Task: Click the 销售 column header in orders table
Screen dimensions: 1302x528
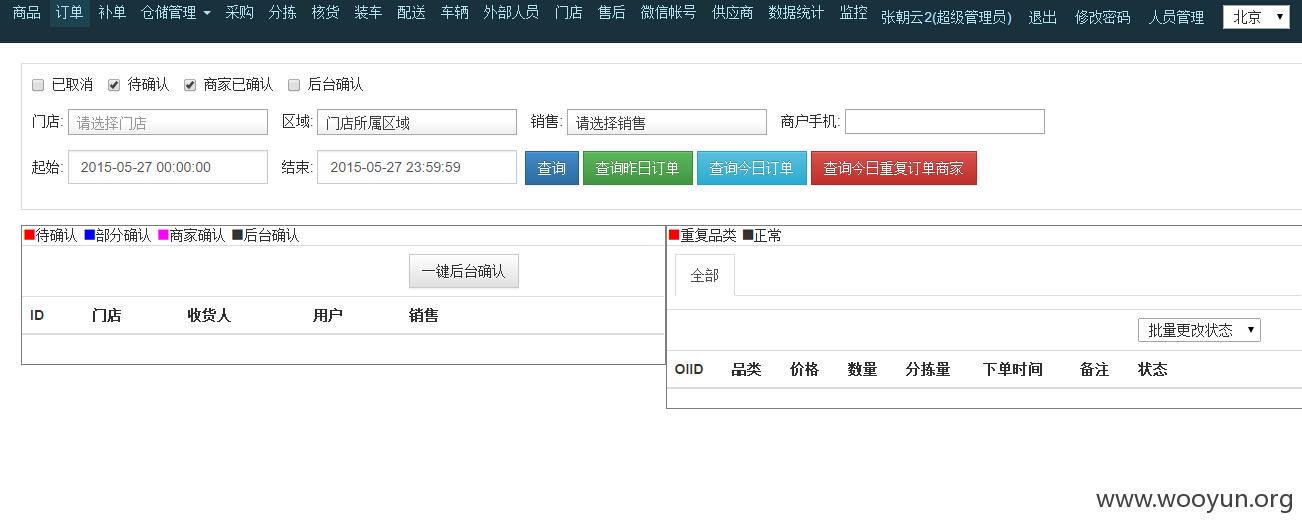Action: click(423, 315)
